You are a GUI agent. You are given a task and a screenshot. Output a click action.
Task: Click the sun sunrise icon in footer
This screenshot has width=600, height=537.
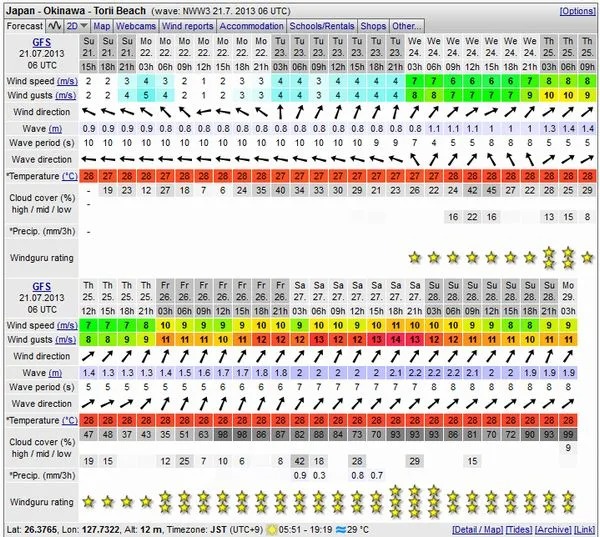tap(272, 530)
